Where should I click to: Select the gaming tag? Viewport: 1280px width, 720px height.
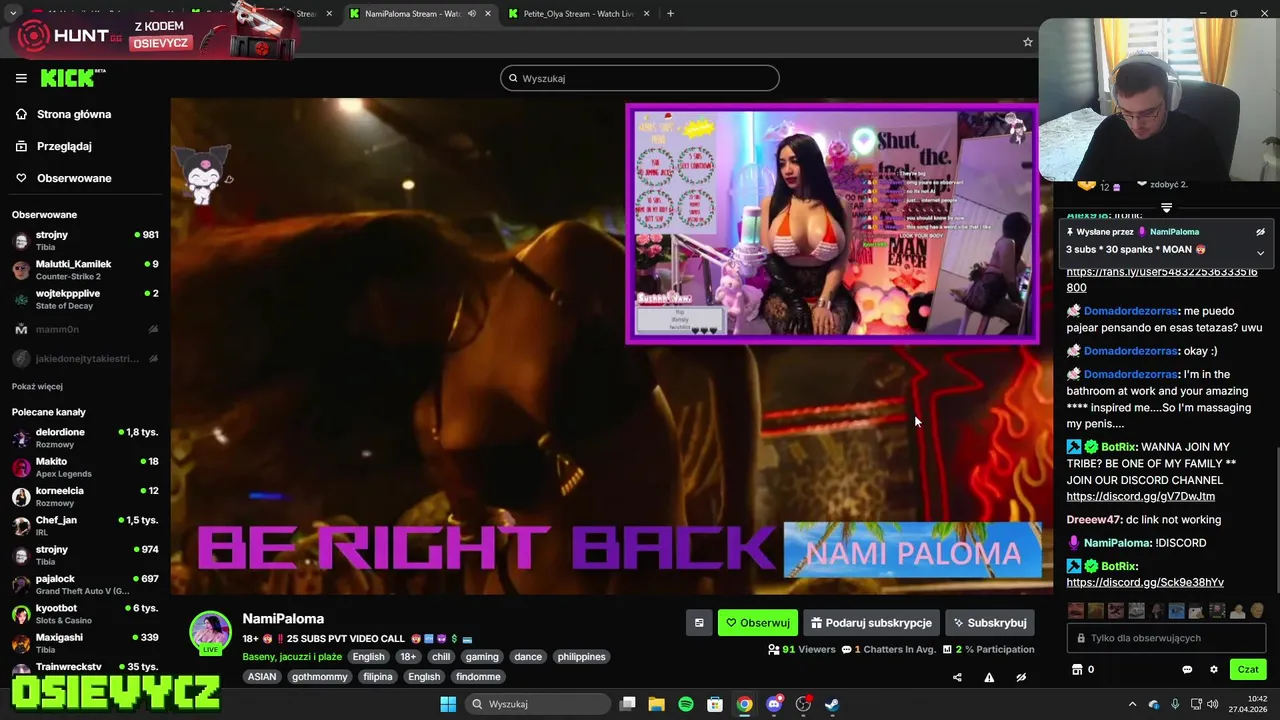482,657
